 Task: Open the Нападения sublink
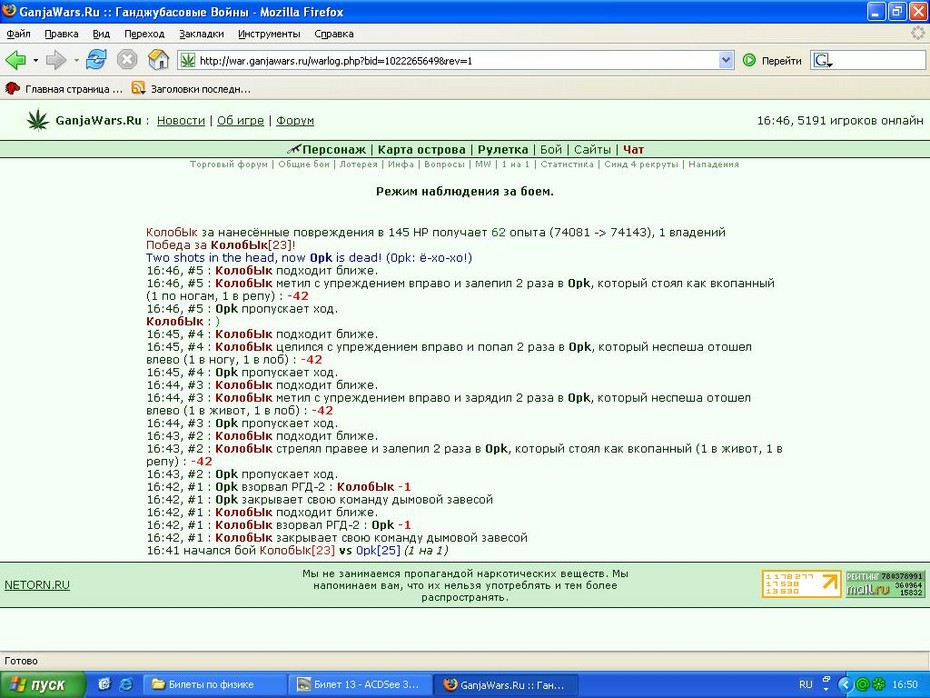tap(714, 164)
